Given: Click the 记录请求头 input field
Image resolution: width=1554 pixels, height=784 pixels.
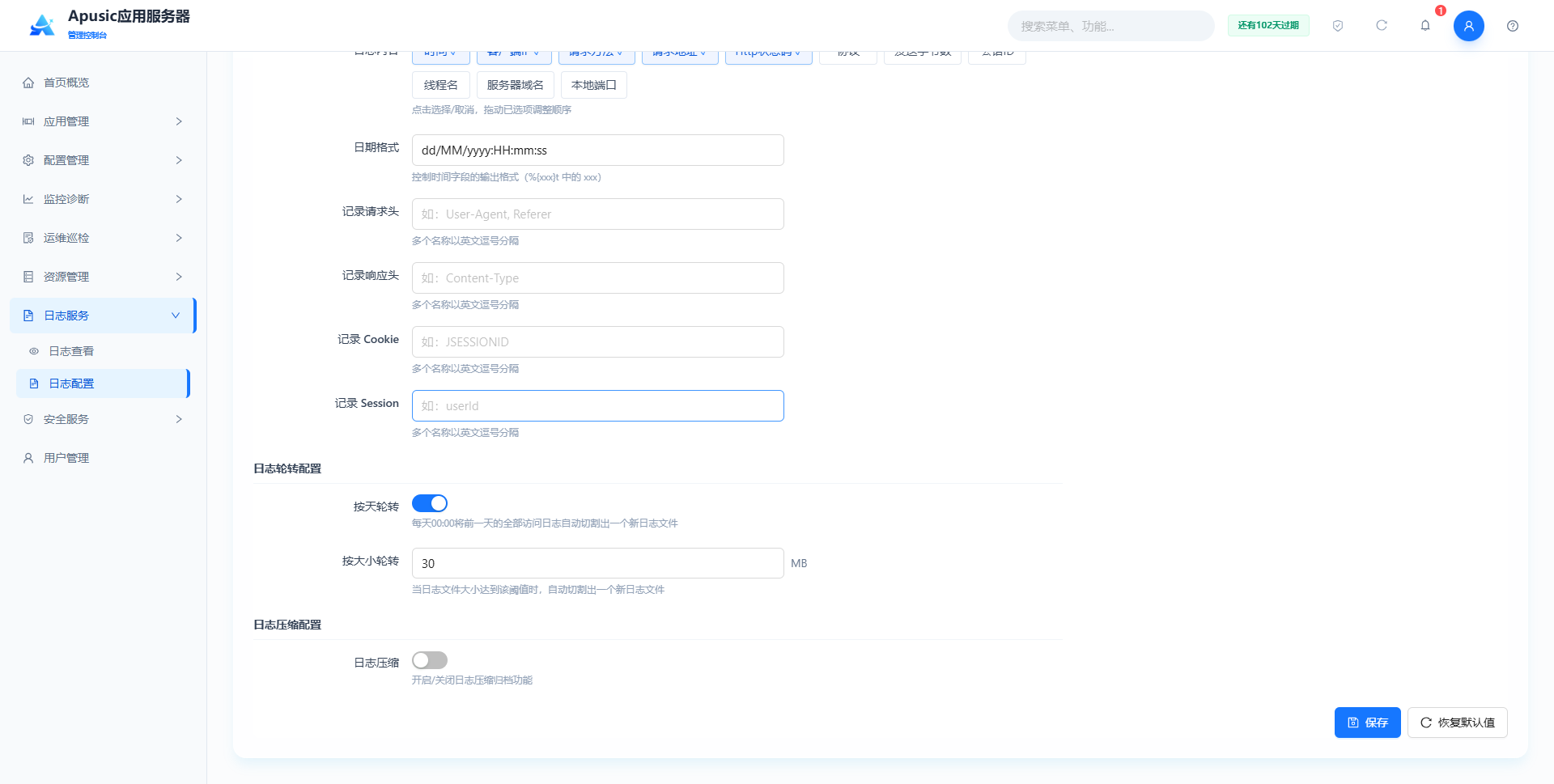Looking at the screenshot, I should pyautogui.click(x=598, y=214).
